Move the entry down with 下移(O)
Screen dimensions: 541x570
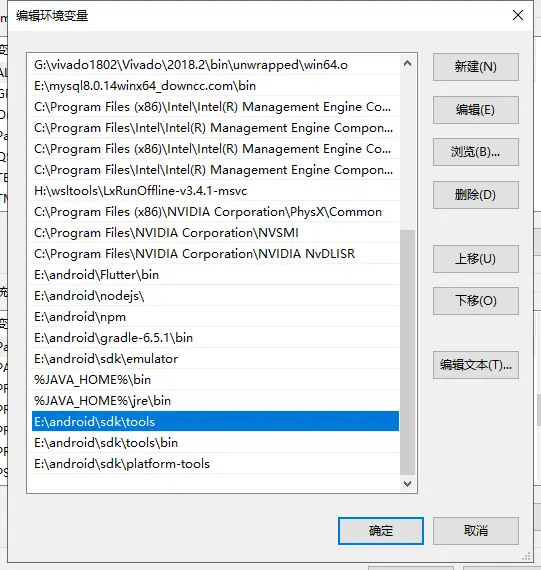point(476,301)
